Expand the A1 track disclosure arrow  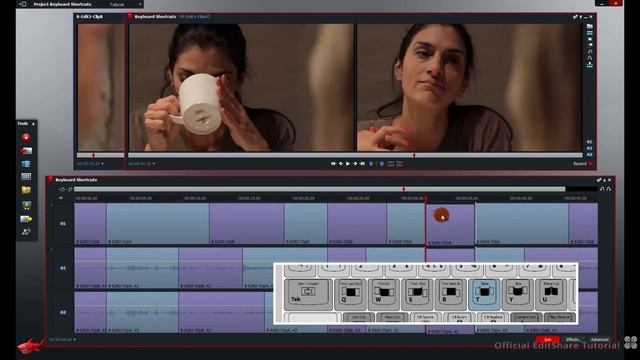pos(51,249)
